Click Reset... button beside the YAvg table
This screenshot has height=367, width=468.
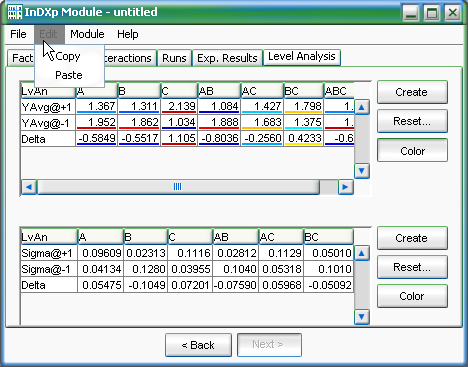[412, 121]
